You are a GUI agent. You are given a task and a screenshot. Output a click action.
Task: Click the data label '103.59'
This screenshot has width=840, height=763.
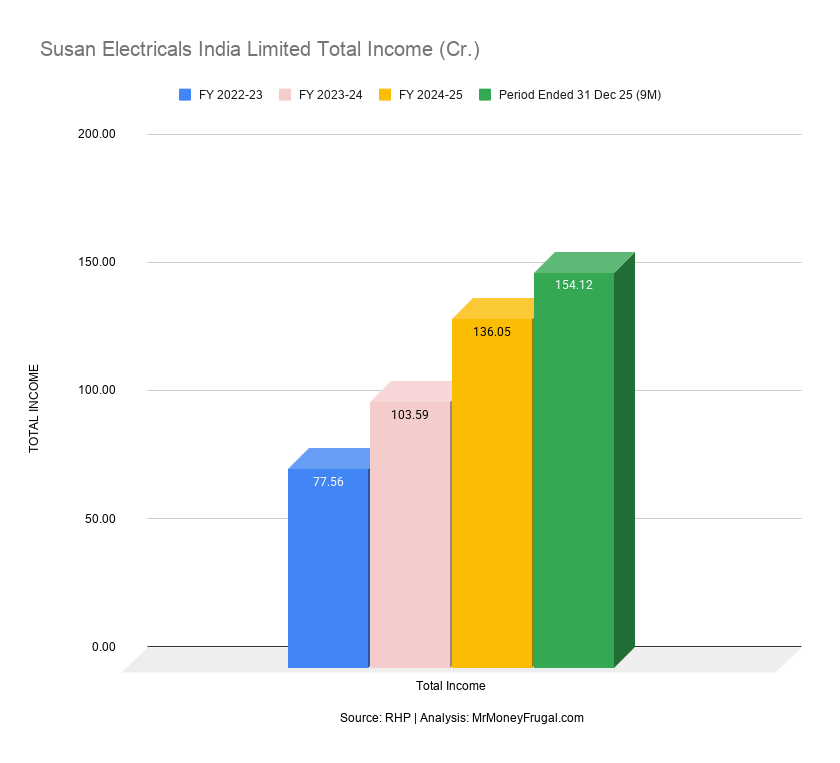pos(410,415)
